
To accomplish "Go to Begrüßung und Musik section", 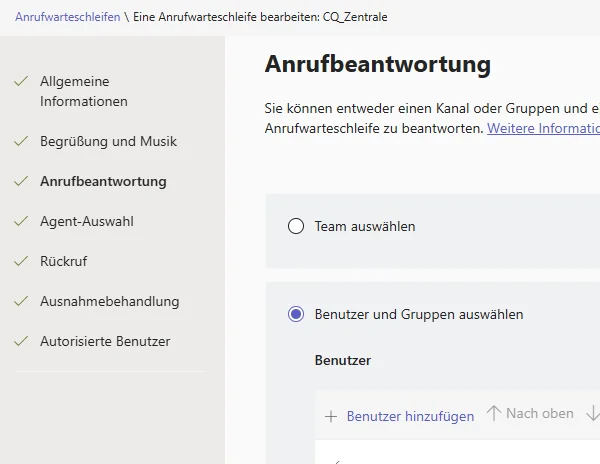I will coord(108,141).
